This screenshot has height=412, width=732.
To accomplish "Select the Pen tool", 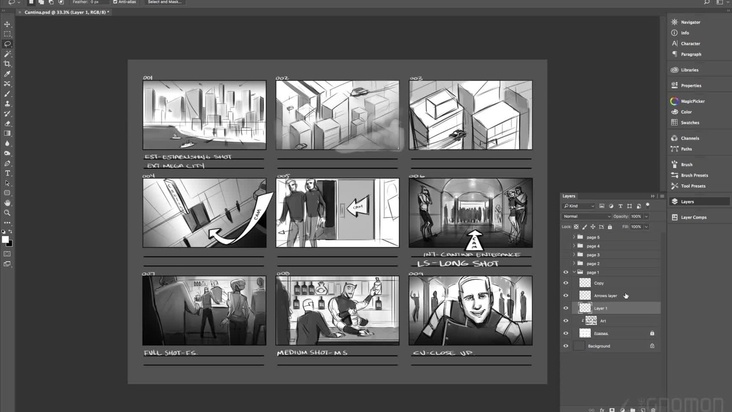I will (x=7, y=163).
